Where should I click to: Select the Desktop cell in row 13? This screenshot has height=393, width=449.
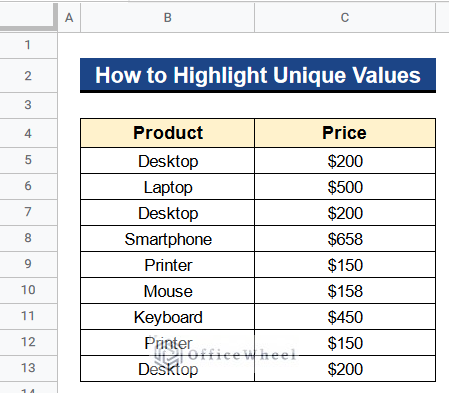[167, 369]
